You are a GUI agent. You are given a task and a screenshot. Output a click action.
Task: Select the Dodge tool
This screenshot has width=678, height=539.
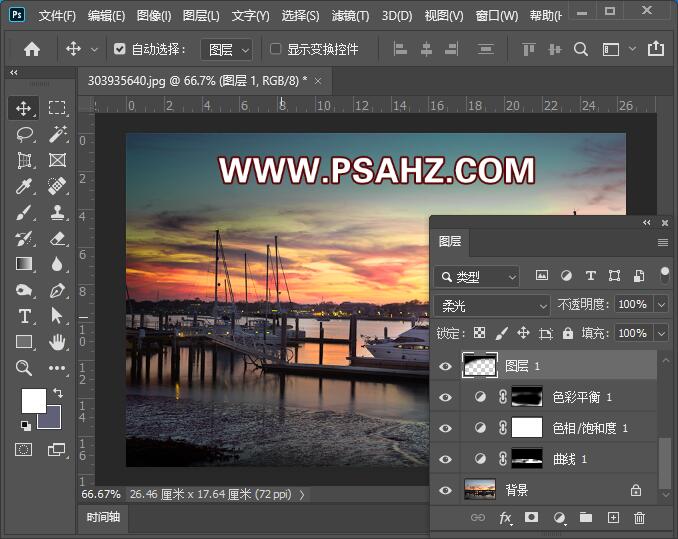pyautogui.click(x=24, y=290)
